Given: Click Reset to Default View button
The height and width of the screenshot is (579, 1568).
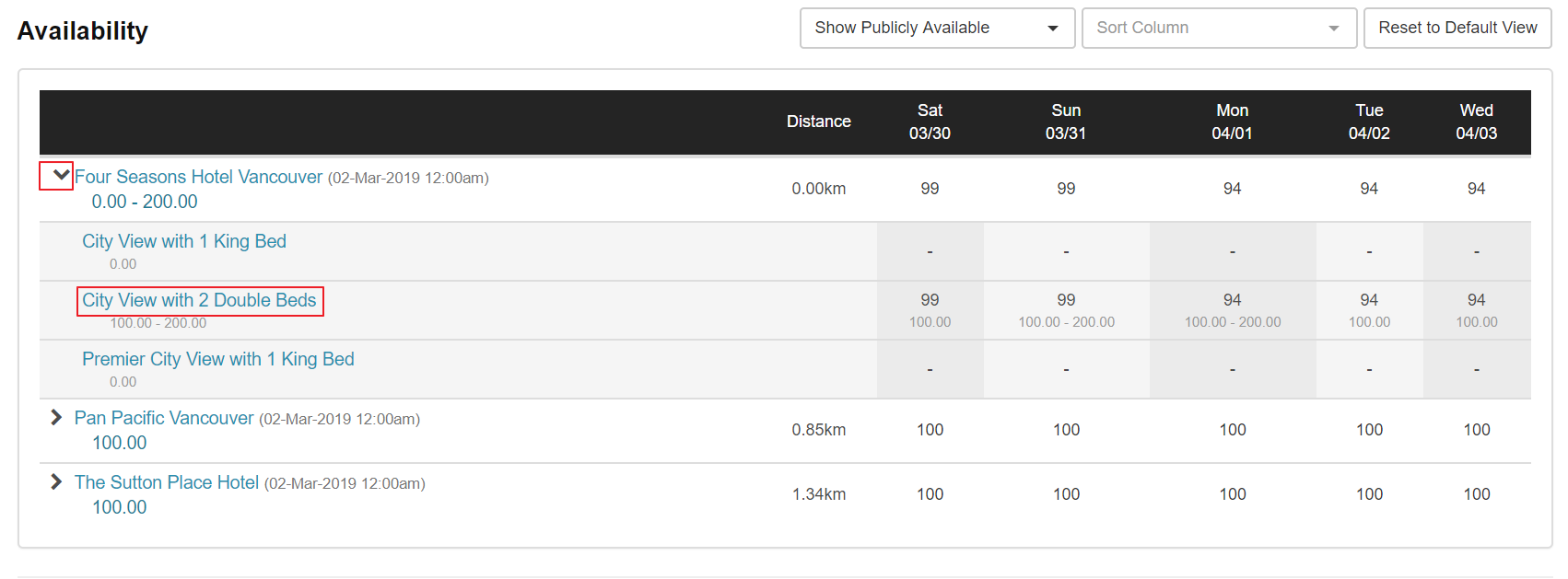Looking at the screenshot, I should point(1457,29).
